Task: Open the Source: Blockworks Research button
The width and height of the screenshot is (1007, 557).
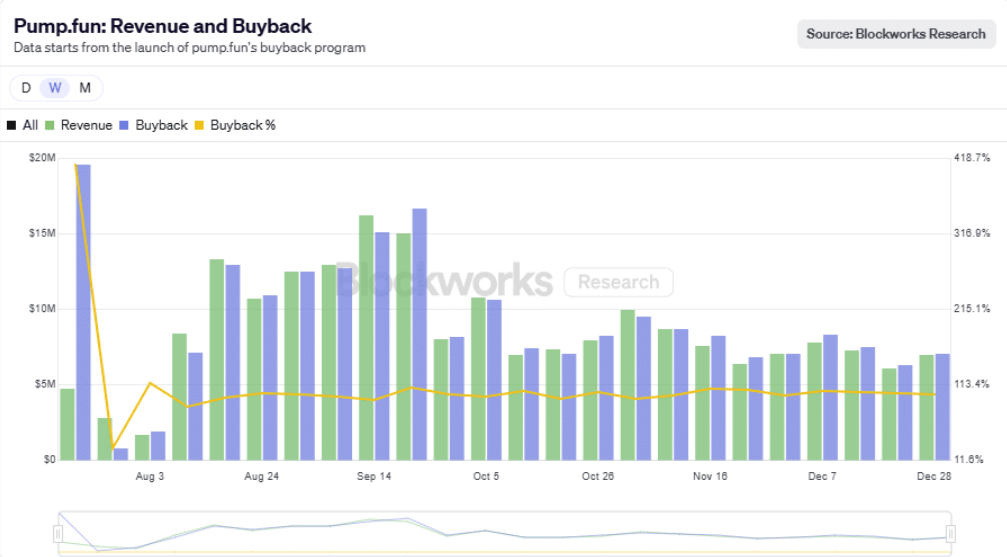Action: (x=896, y=34)
